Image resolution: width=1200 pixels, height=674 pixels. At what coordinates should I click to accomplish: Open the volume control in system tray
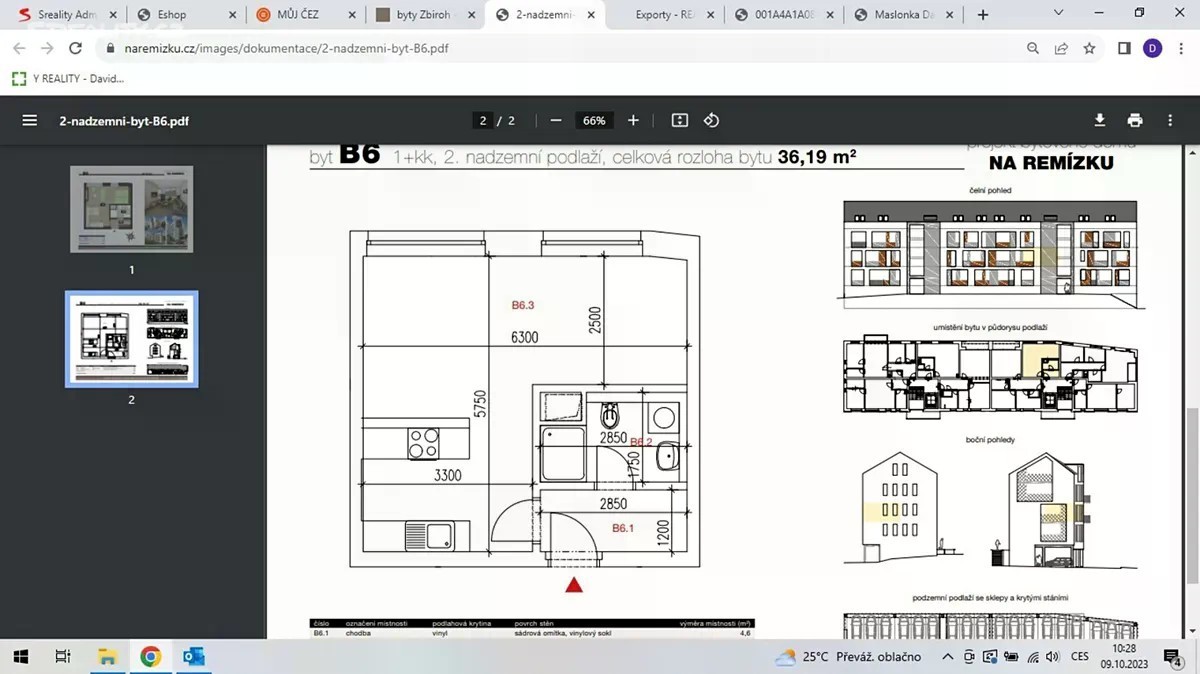click(1053, 657)
